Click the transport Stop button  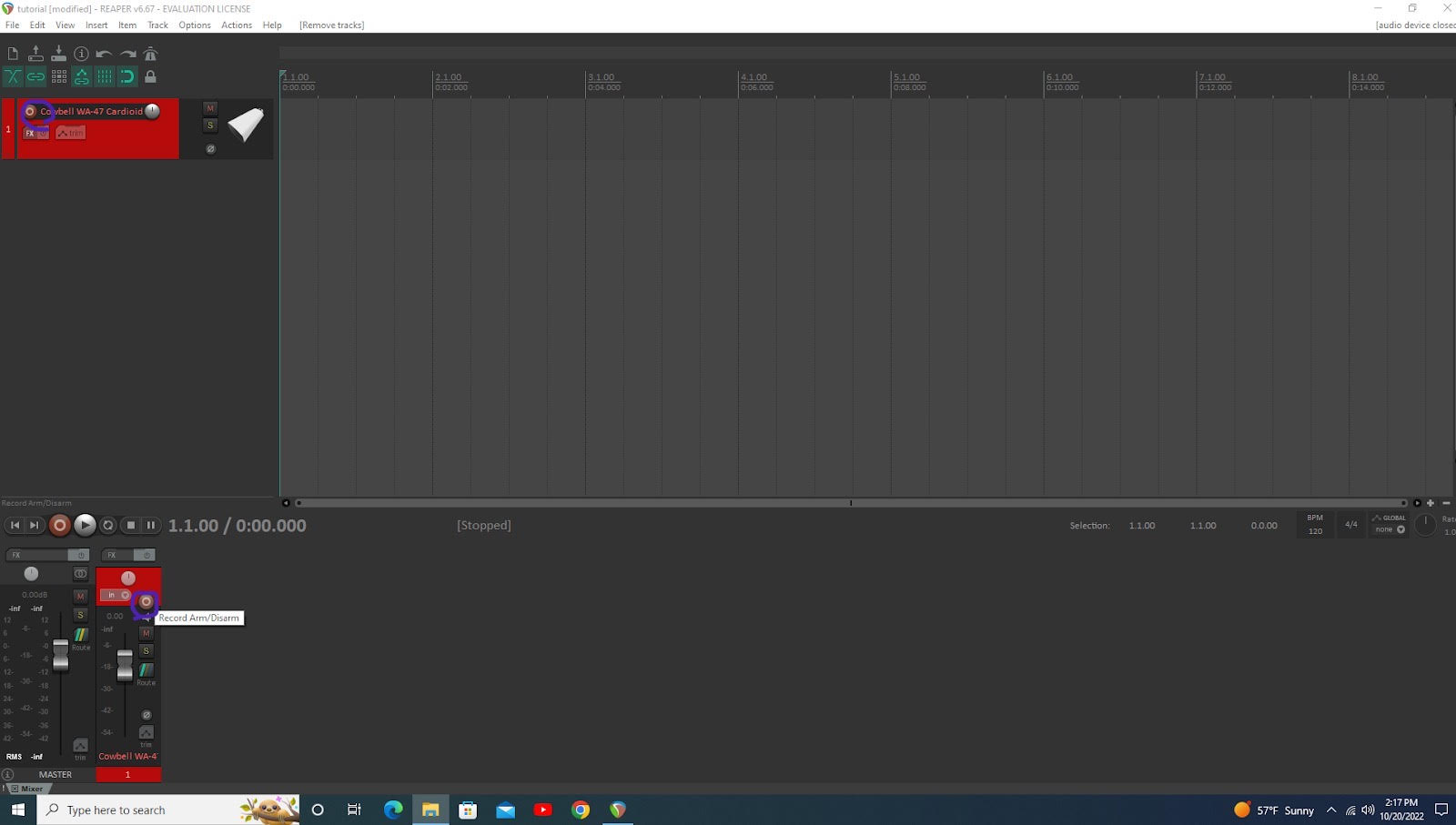tap(131, 525)
